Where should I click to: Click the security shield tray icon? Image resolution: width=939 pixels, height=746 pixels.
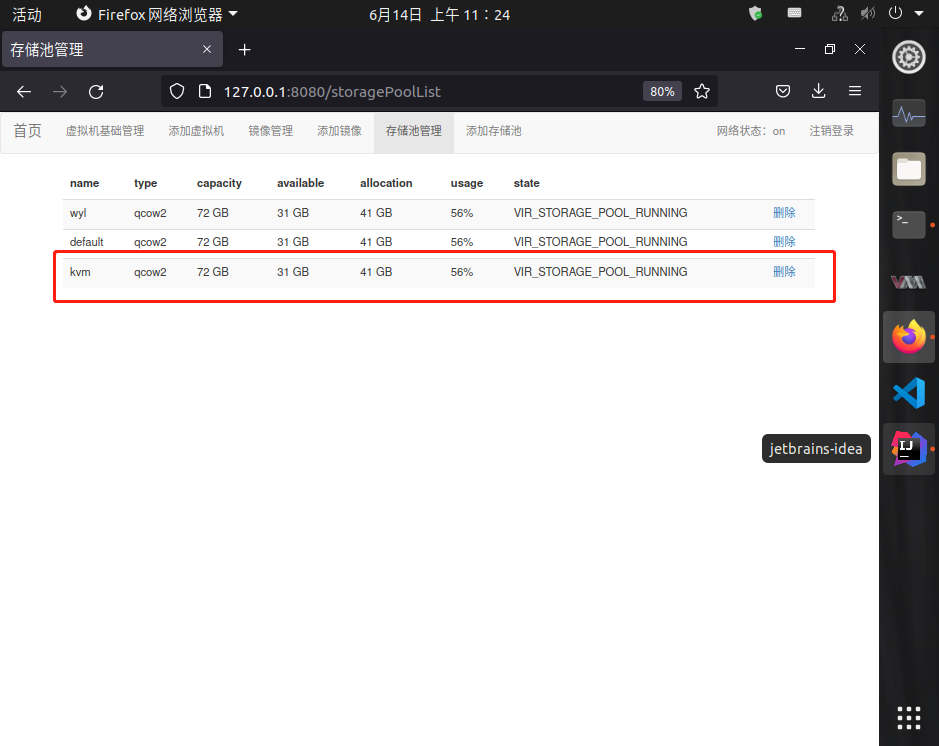[756, 13]
